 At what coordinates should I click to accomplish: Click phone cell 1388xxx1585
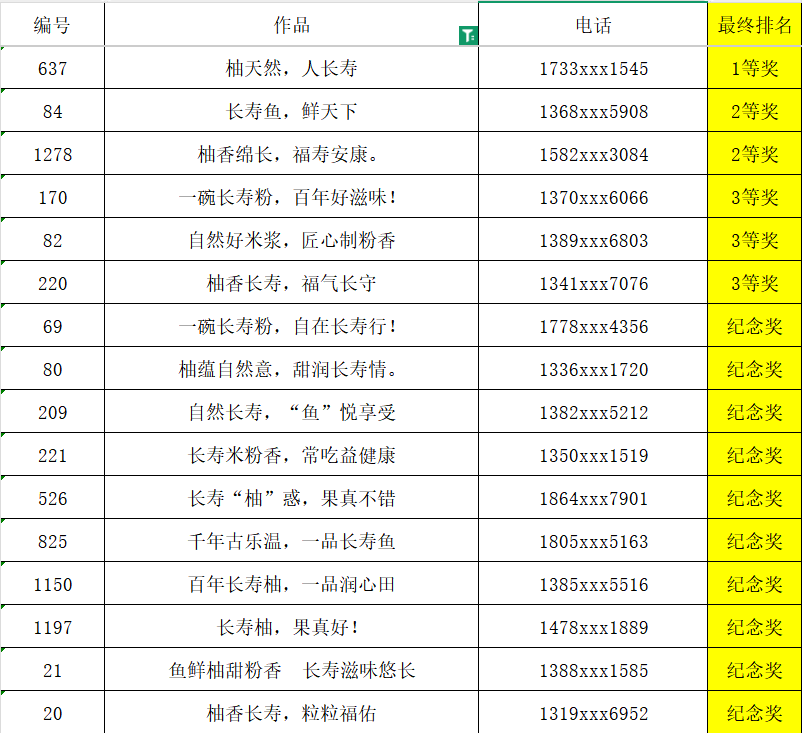[x=593, y=670]
